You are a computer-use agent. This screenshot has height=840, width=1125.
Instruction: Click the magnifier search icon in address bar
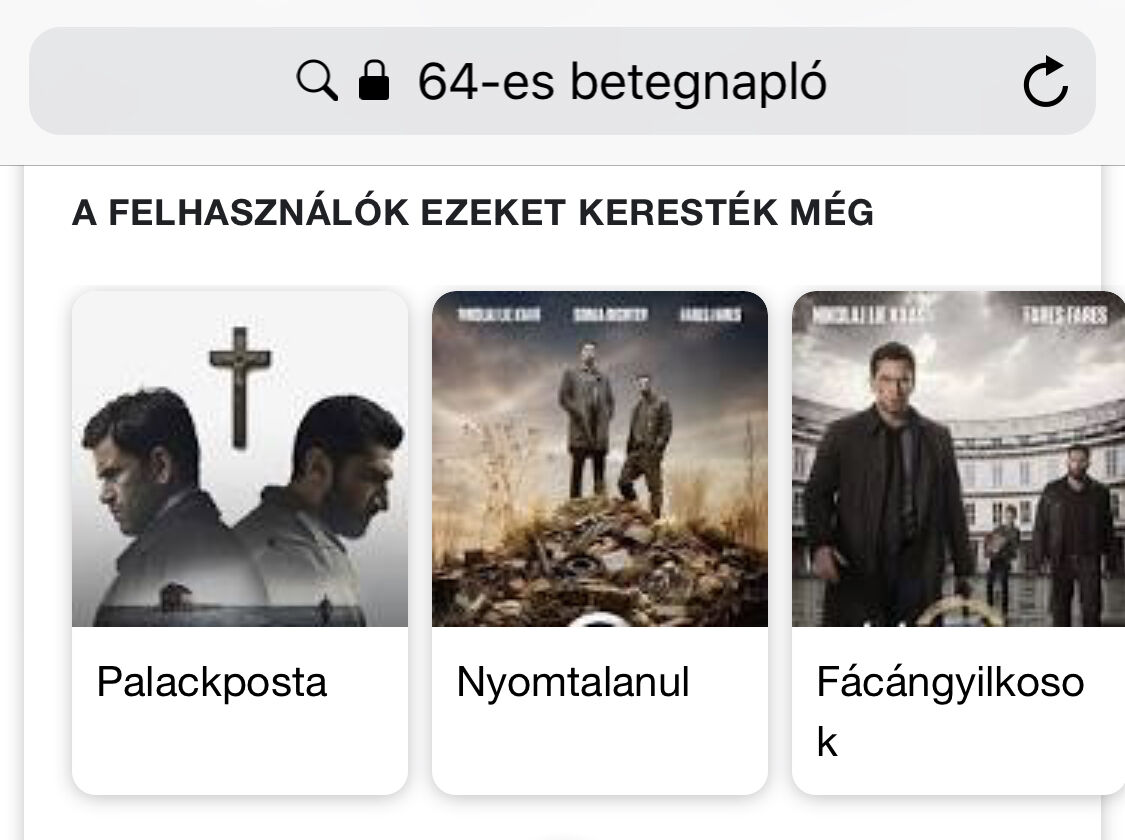point(317,81)
